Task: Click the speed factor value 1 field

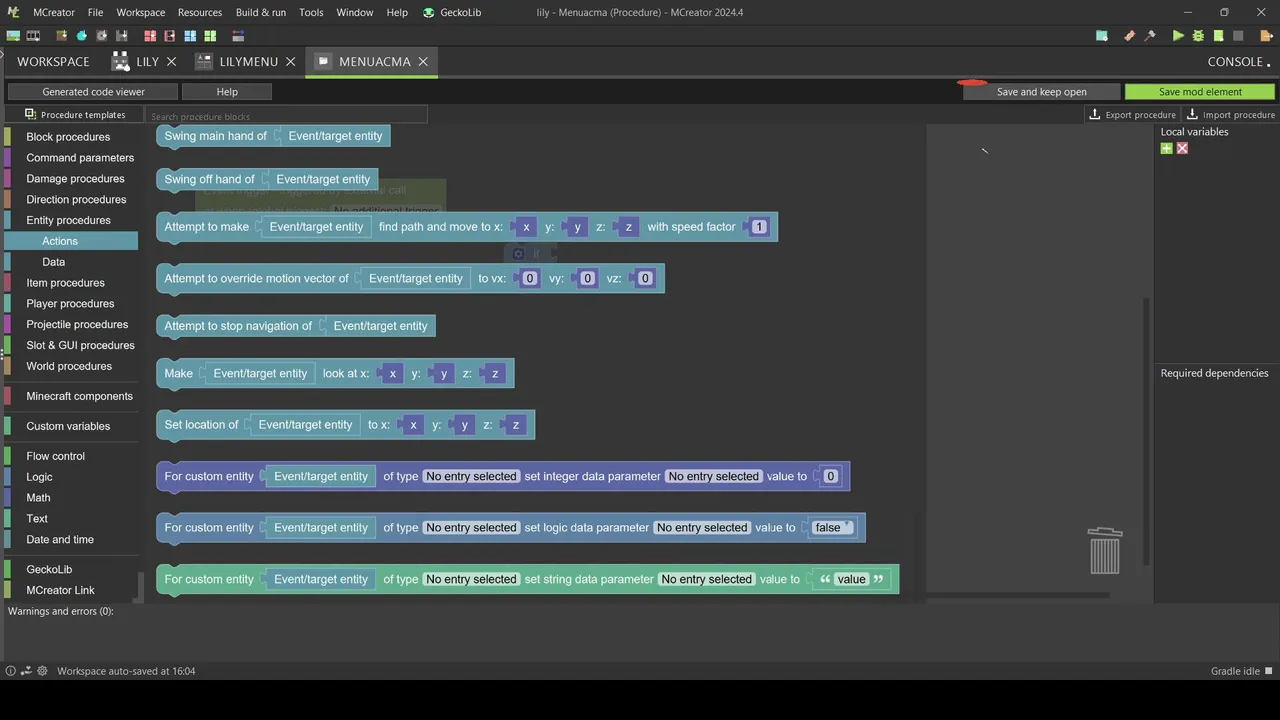Action: (759, 227)
